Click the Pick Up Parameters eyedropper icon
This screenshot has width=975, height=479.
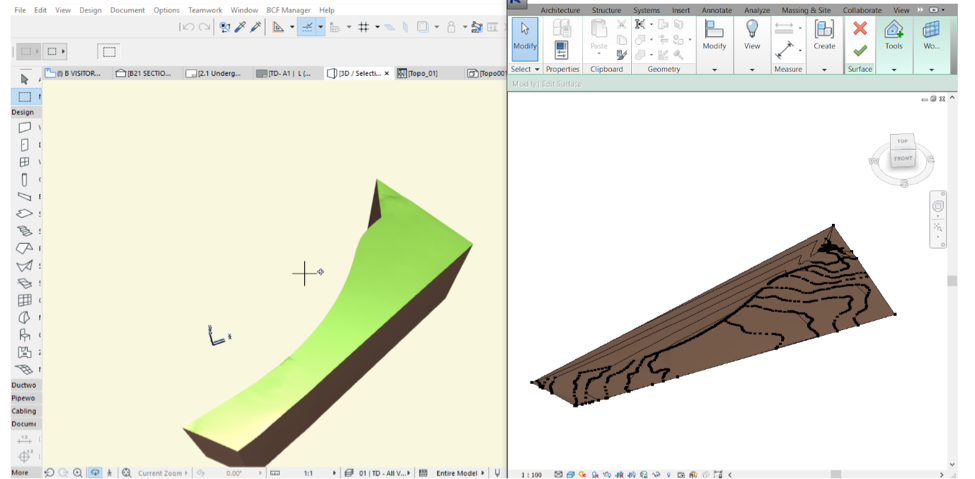coord(240,27)
